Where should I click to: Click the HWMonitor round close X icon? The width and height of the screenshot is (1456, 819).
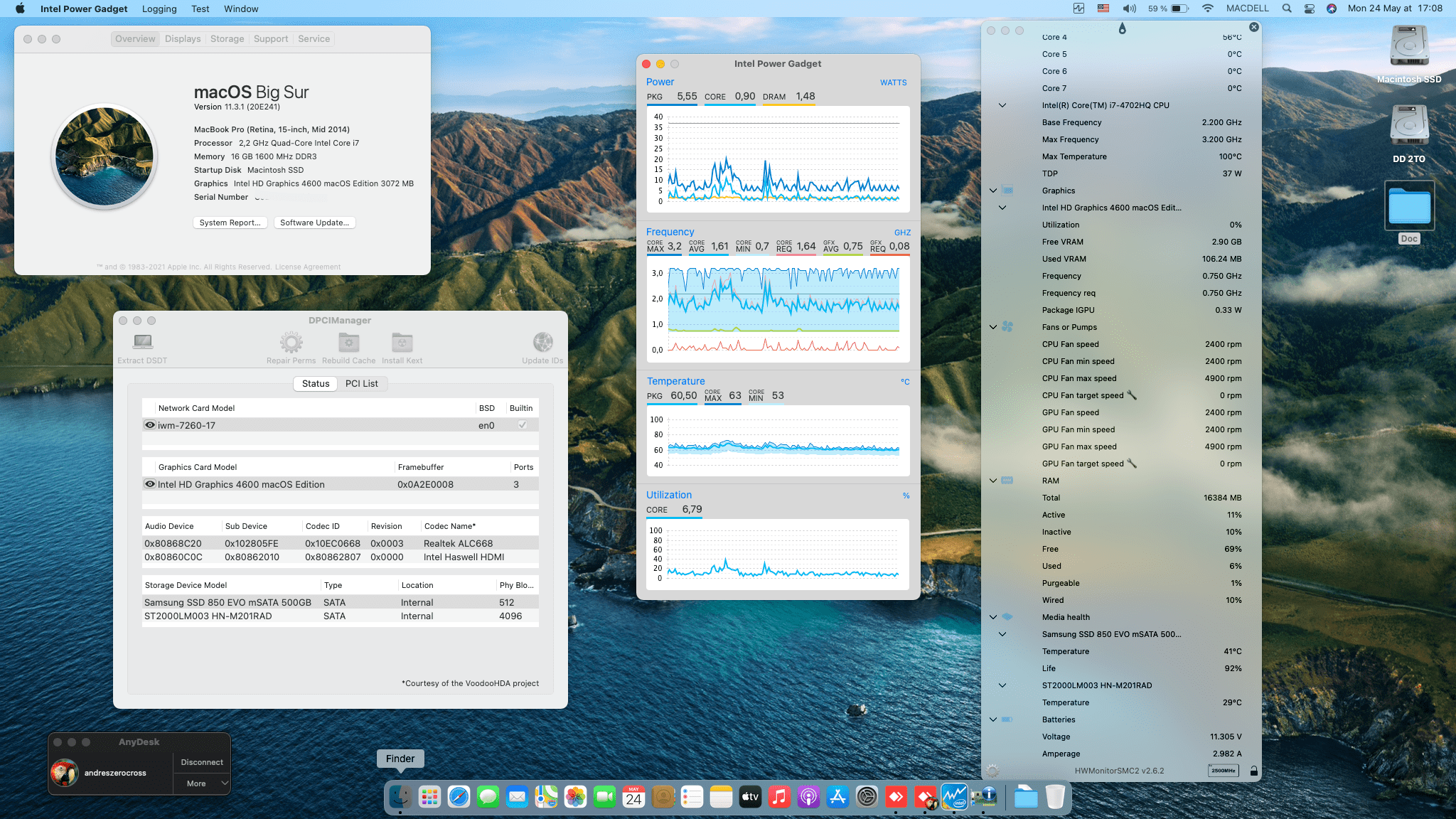click(1254, 27)
